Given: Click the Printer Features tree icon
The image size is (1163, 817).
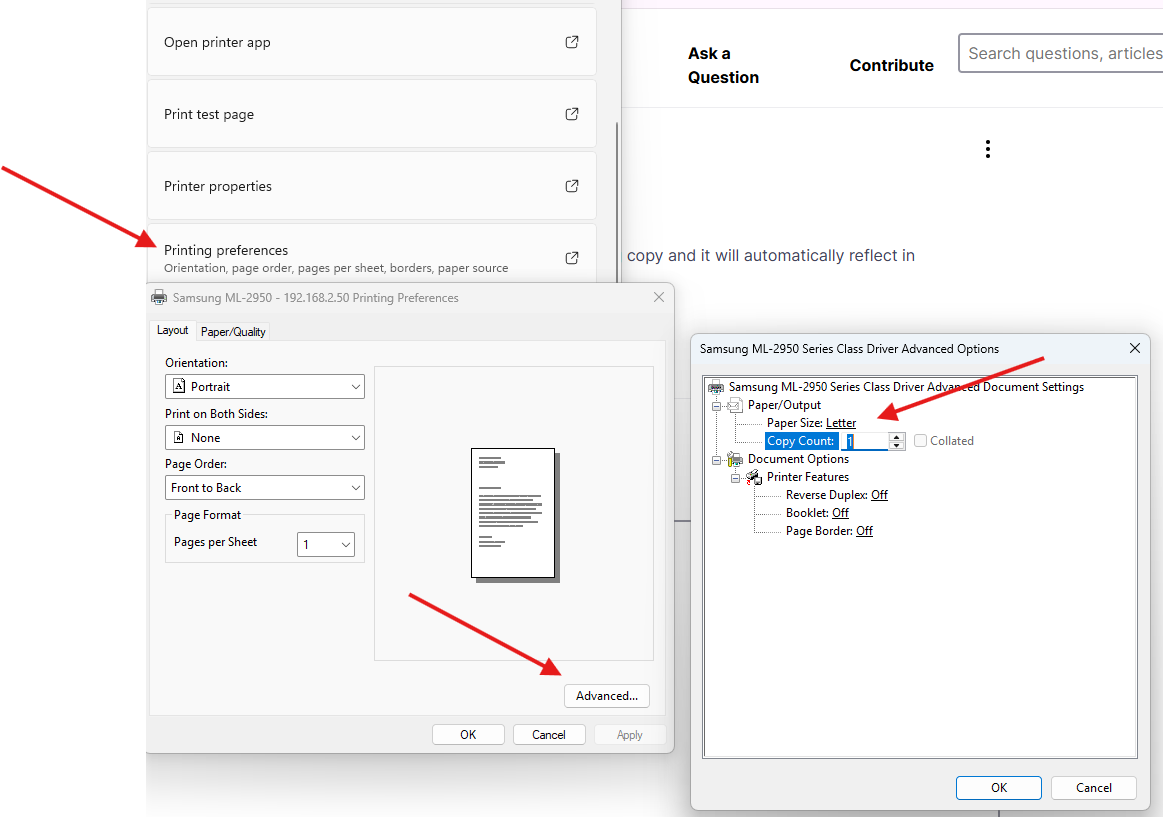Looking at the screenshot, I should click(x=754, y=477).
